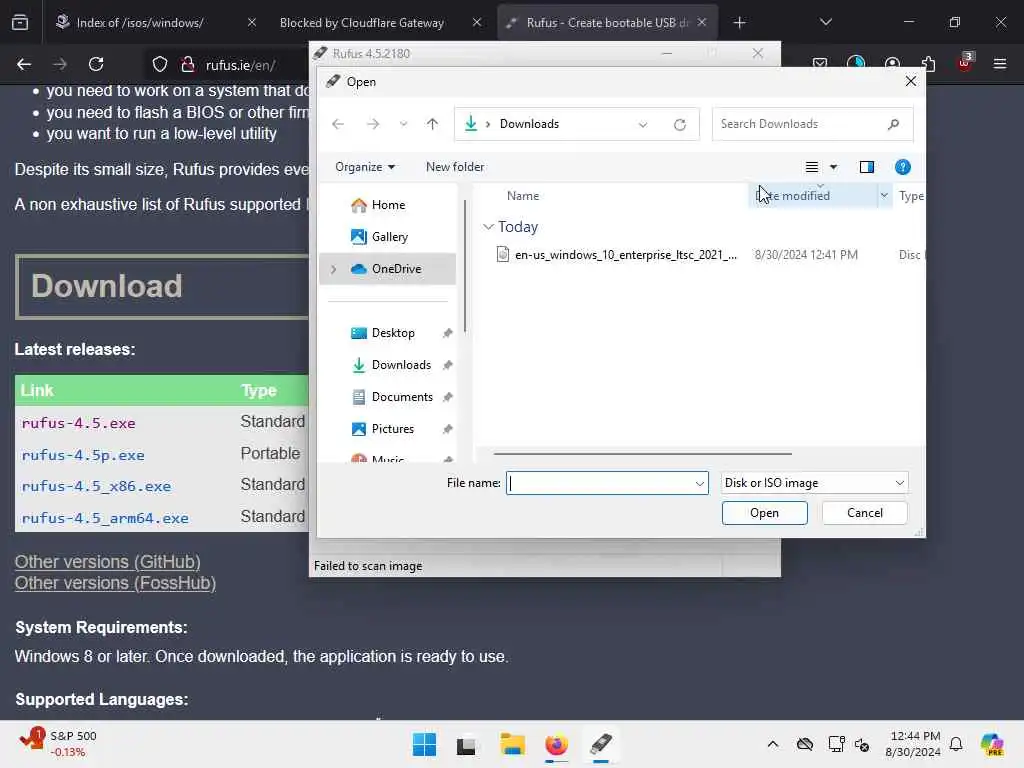Sort by the Name column header
The image size is (1024, 768).
[522, 196]
